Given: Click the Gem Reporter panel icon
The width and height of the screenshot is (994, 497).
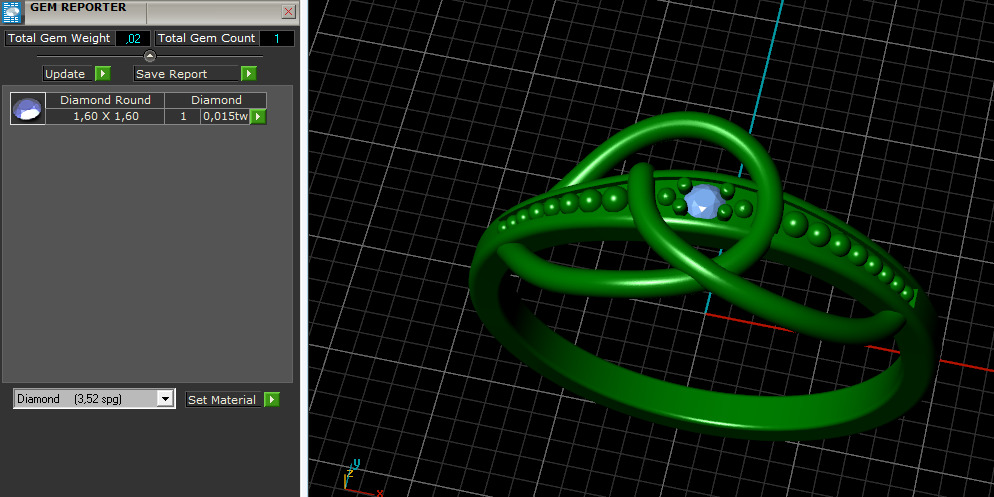Looking at the screenshot, I should (x=12, y=12).
